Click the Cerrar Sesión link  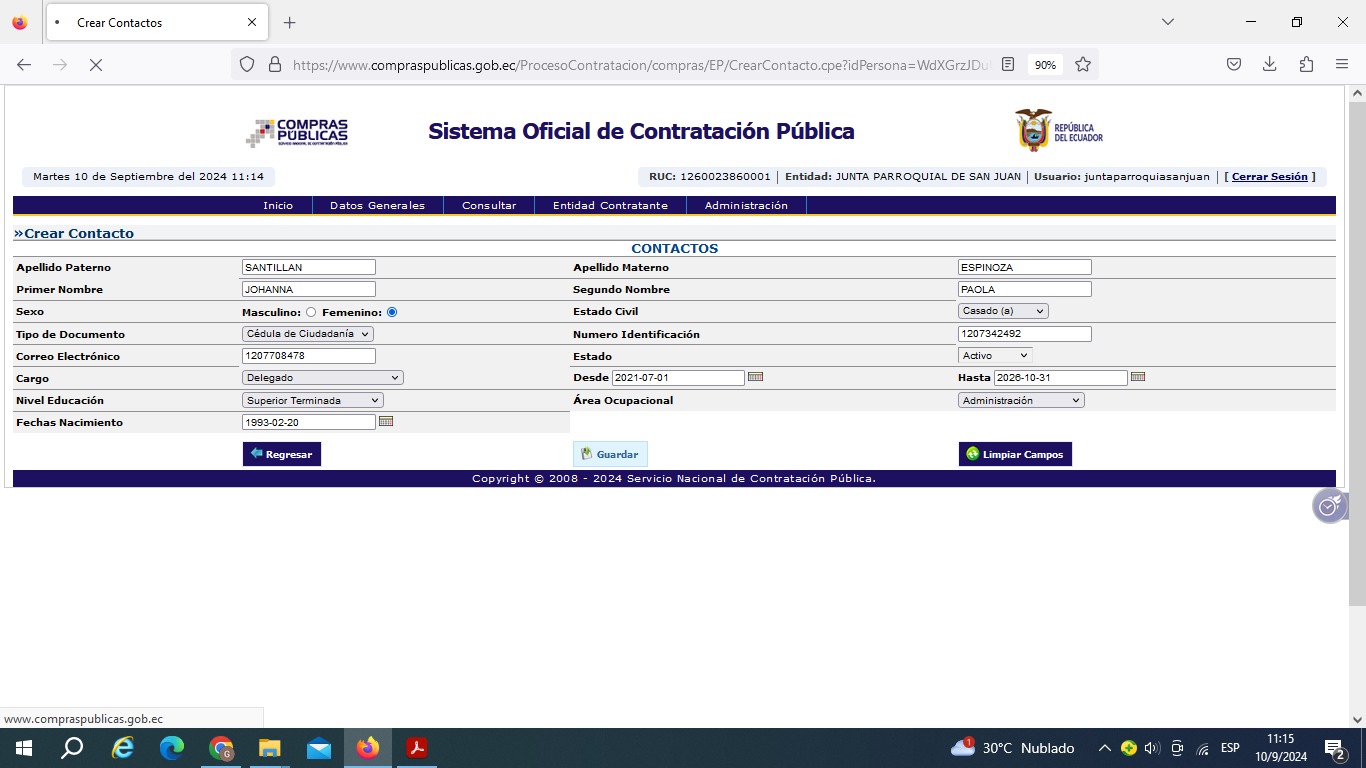(x=1269, y=177)
